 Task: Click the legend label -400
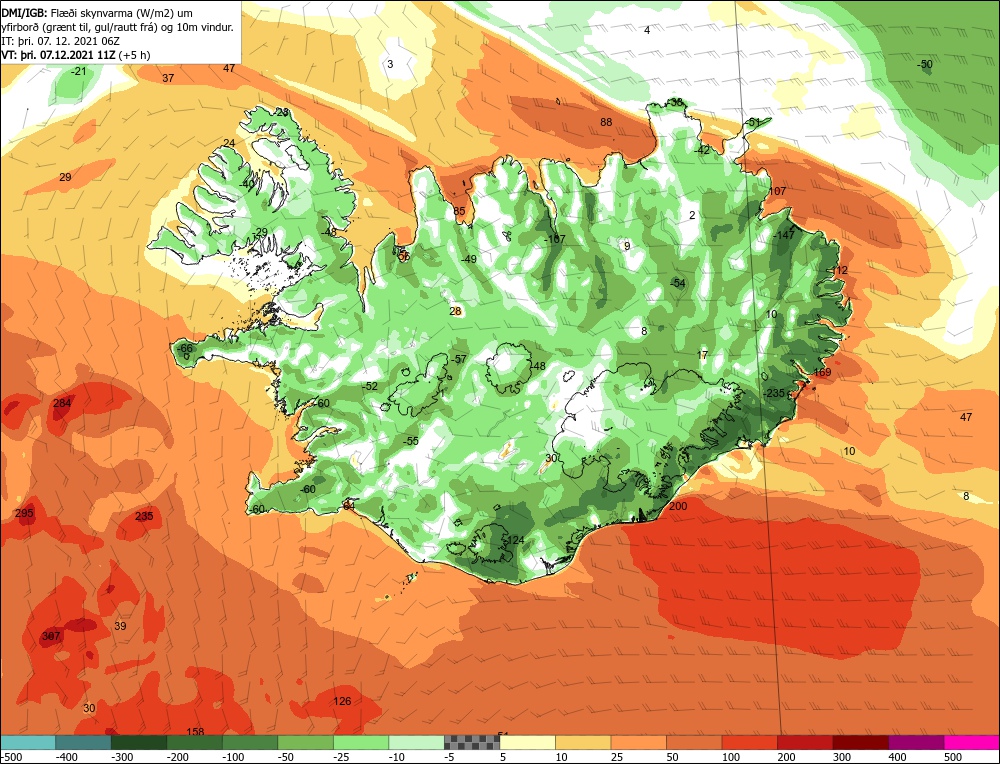pyautogui.click(x=67, y=758)
